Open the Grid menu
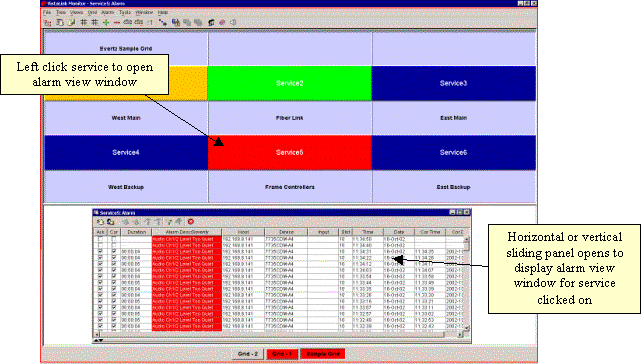 [92, 12]
